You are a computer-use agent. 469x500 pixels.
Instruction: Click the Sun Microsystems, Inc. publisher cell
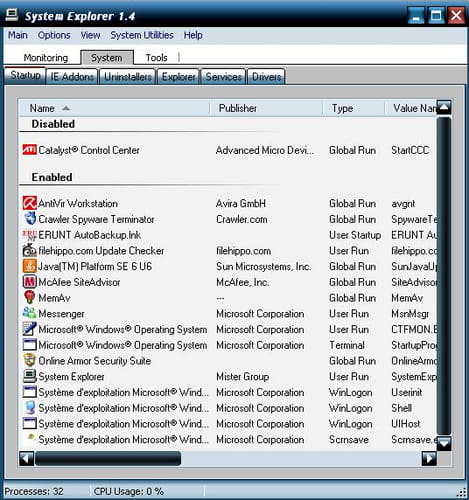pyautogui.click(x=264, y=266)
